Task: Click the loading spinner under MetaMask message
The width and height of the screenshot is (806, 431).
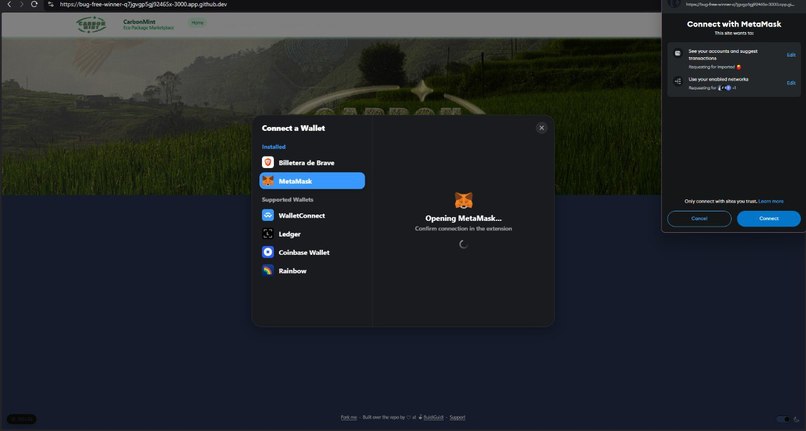Action: coord(463,244)
